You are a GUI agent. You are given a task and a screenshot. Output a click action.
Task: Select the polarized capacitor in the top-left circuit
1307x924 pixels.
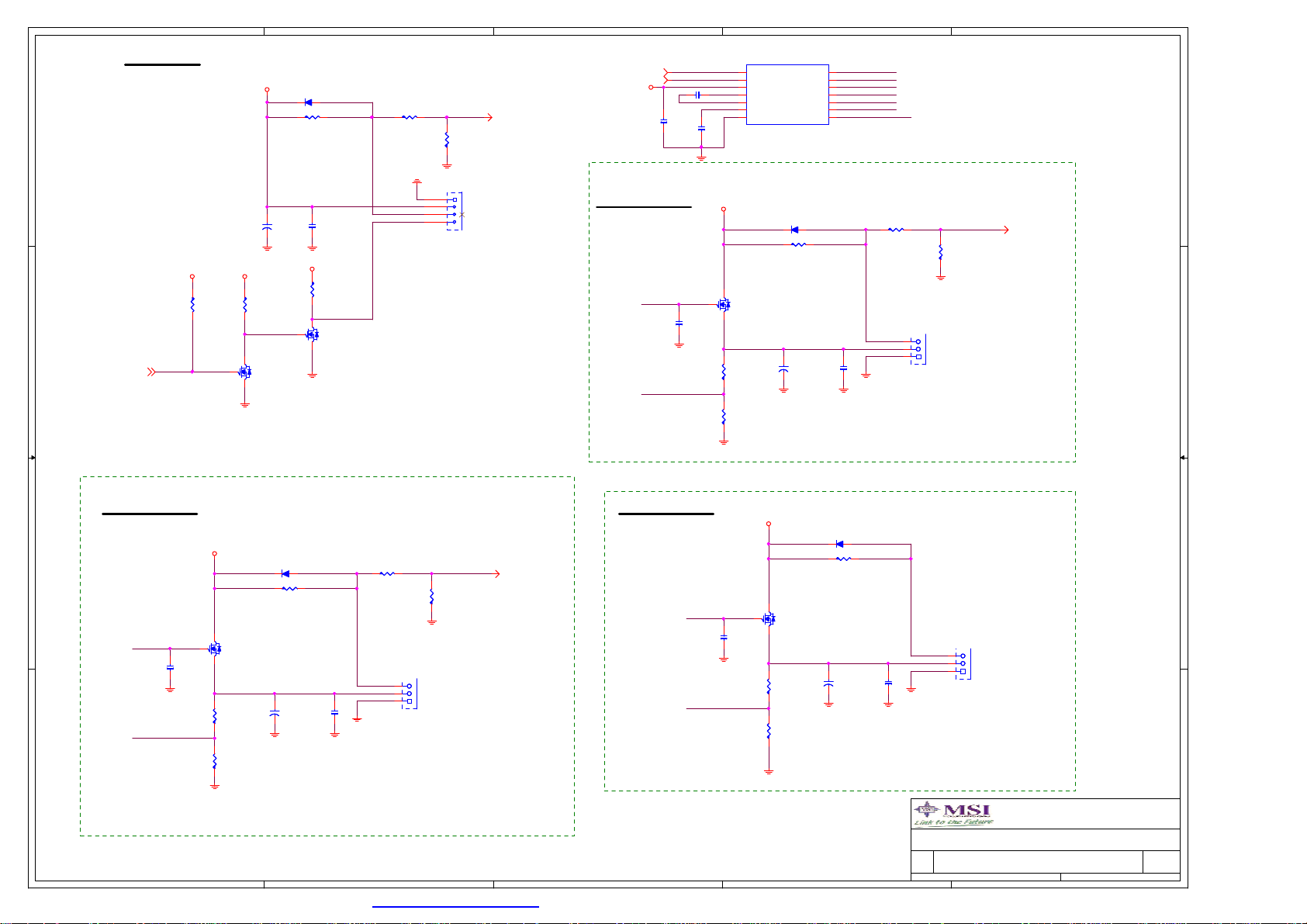coord(267,228)
